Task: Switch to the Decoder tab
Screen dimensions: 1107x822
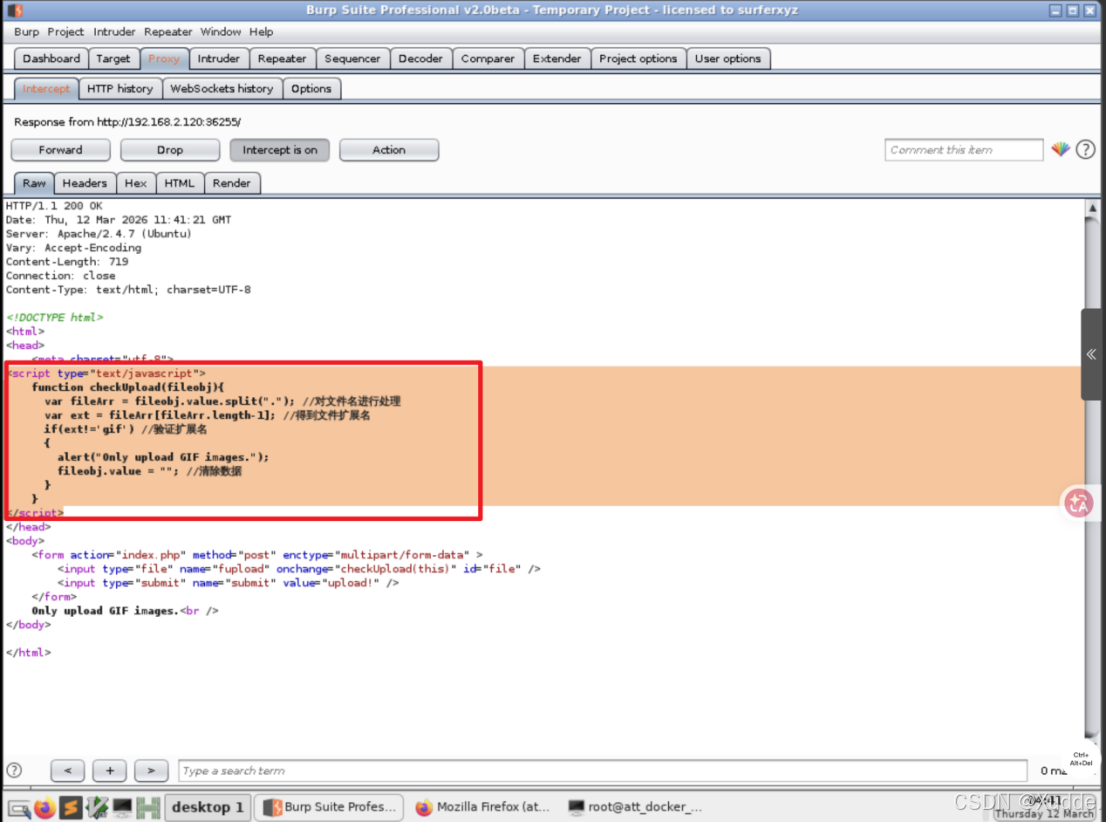Action: coord(420,59)
